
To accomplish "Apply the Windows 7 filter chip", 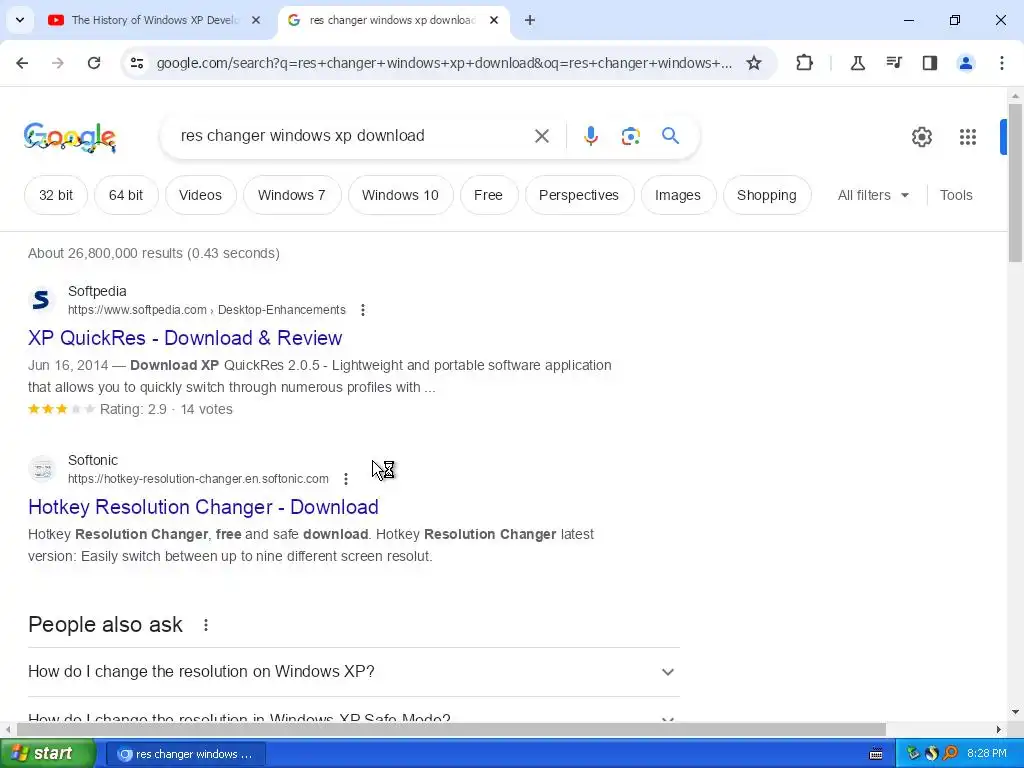I will pos(292,195).
